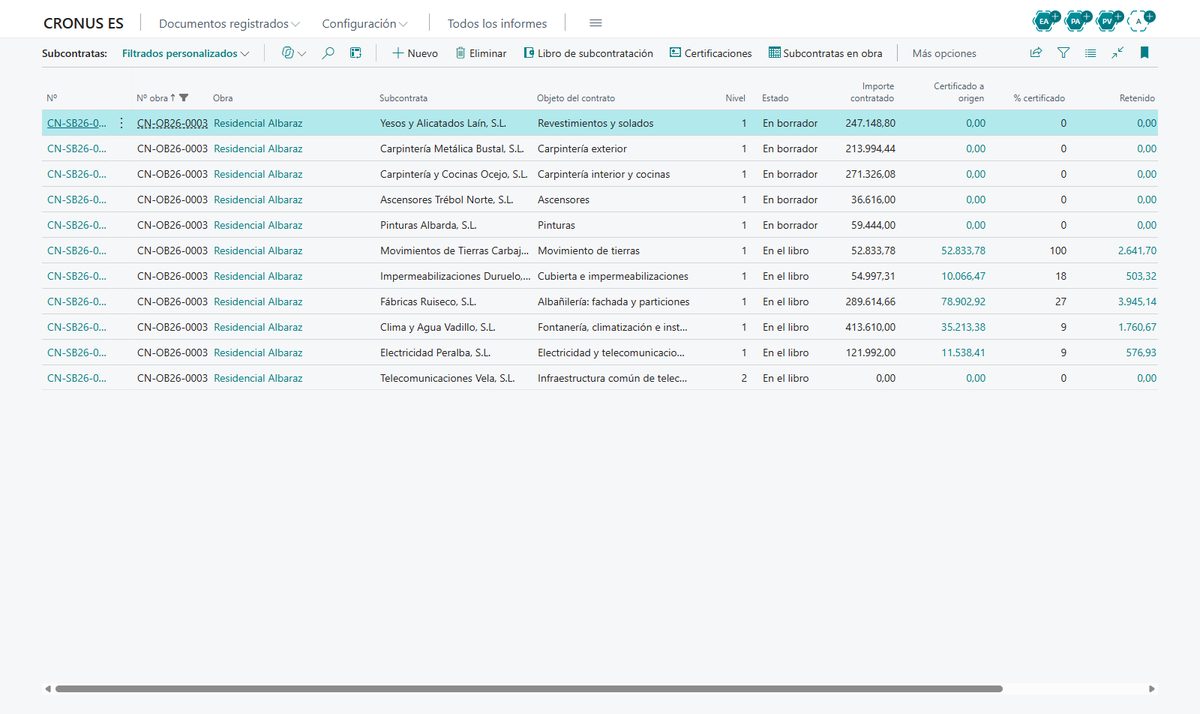Click the bookmark icon
The image size is (1200, 714).
coord(1144,53)
